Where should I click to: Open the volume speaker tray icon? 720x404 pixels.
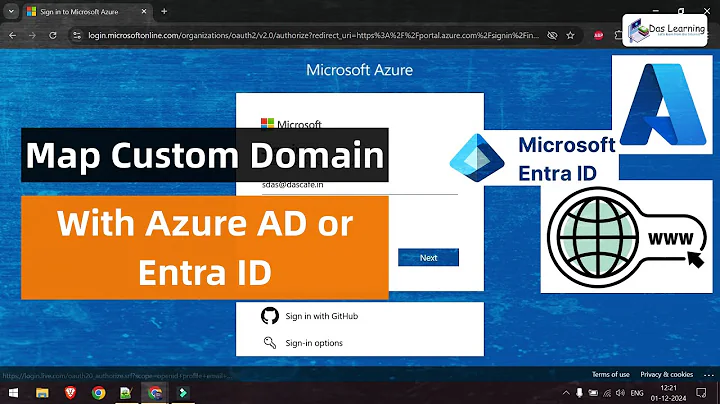pos(620,393)
